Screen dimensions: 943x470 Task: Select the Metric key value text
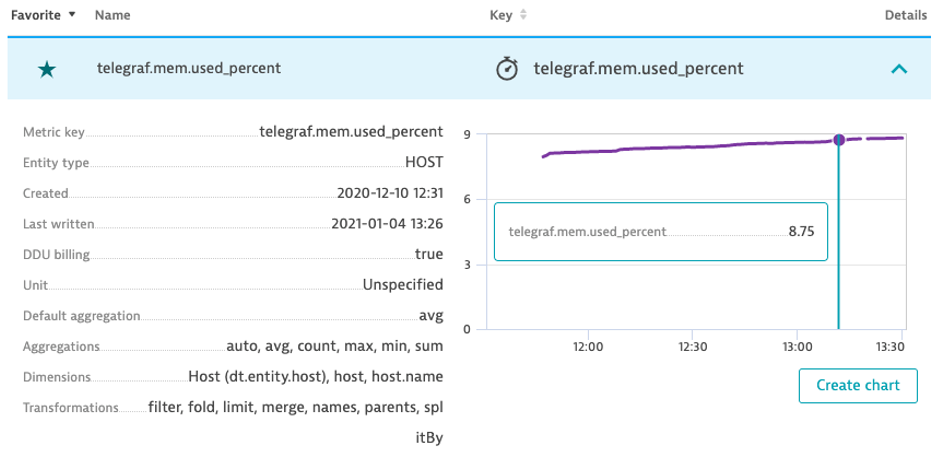(x=351, y=132)
